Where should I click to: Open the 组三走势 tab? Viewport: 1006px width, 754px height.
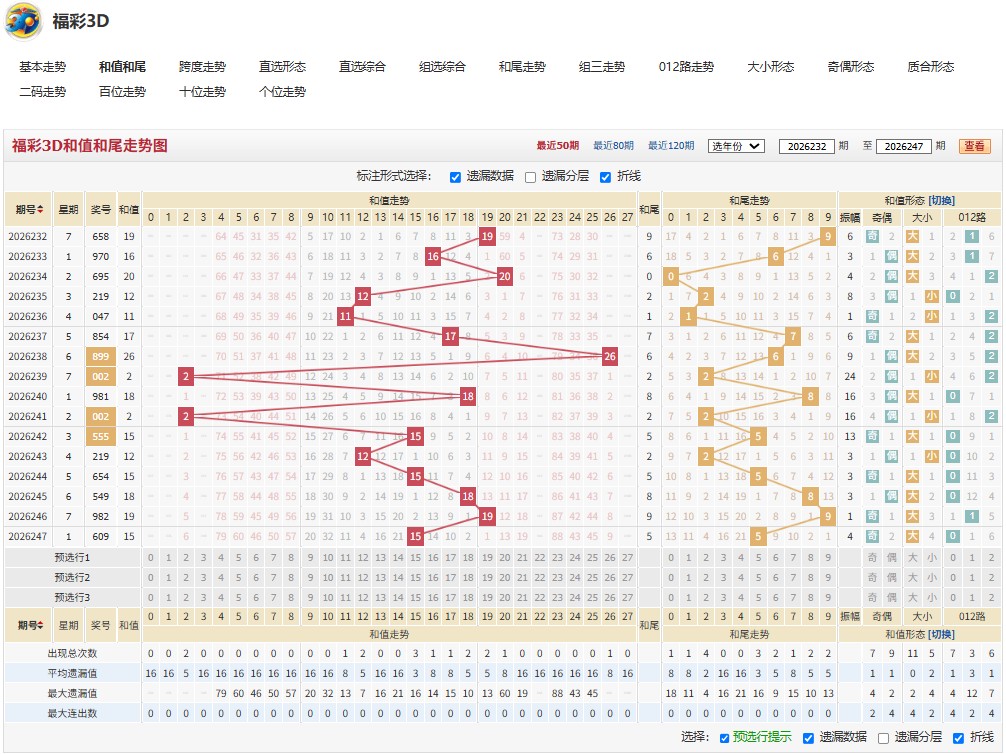click(602, 67)
